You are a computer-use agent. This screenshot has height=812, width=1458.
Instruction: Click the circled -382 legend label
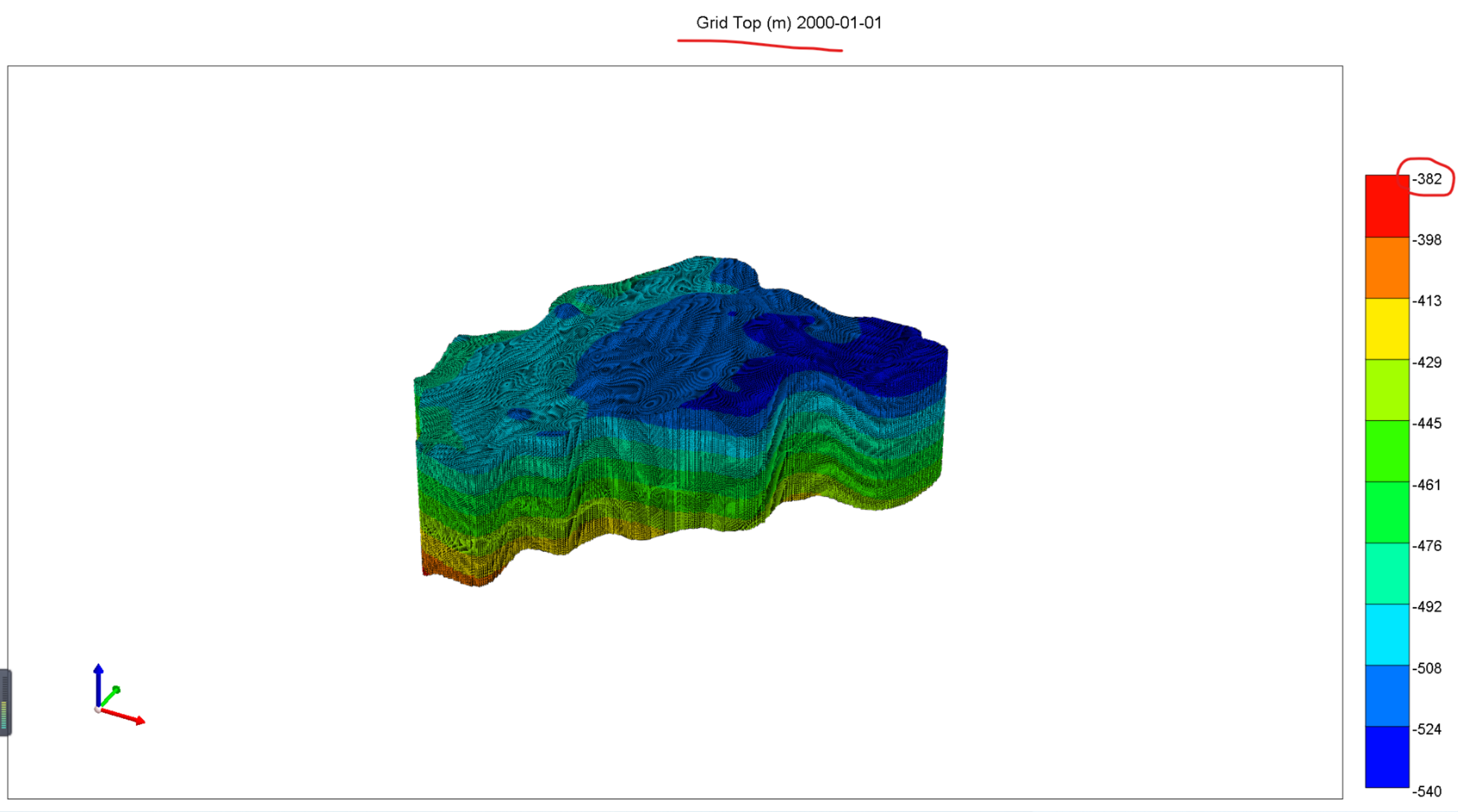point(1426,179)
